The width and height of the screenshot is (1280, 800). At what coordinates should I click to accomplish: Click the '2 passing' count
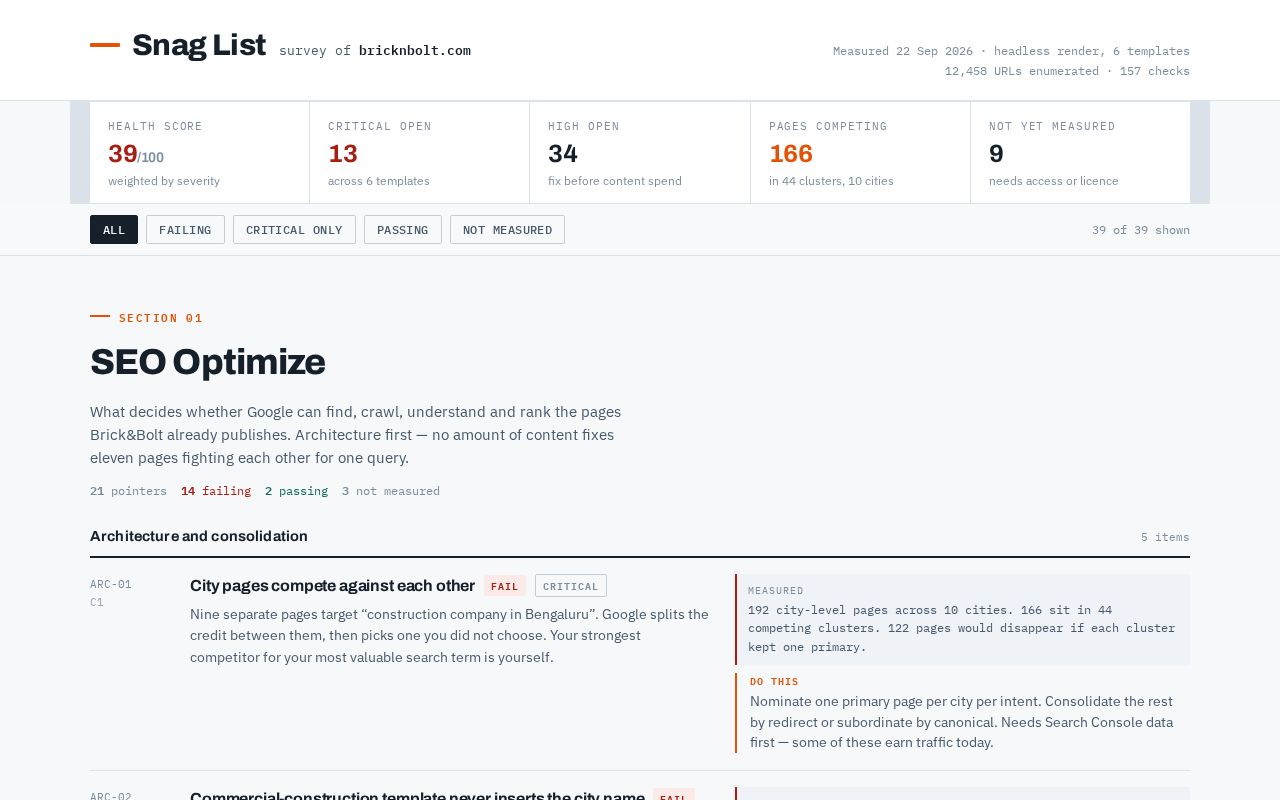coord(296,491)
